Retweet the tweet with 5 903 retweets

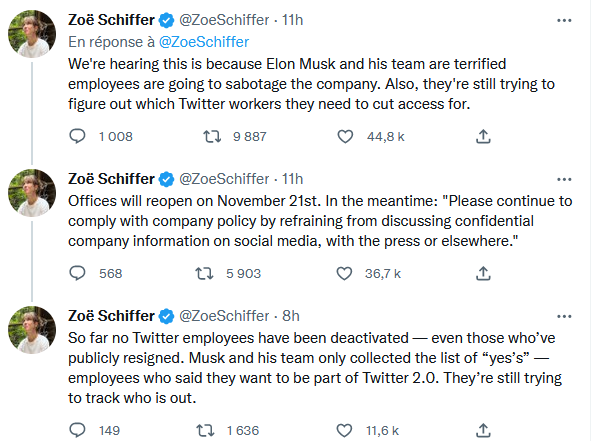[x=204, y=274]
